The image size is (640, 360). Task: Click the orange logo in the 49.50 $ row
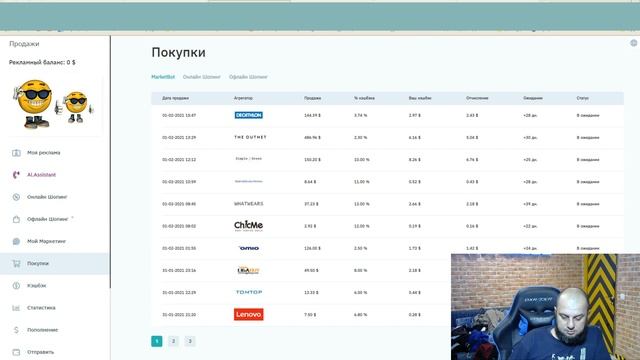point(249,270)
